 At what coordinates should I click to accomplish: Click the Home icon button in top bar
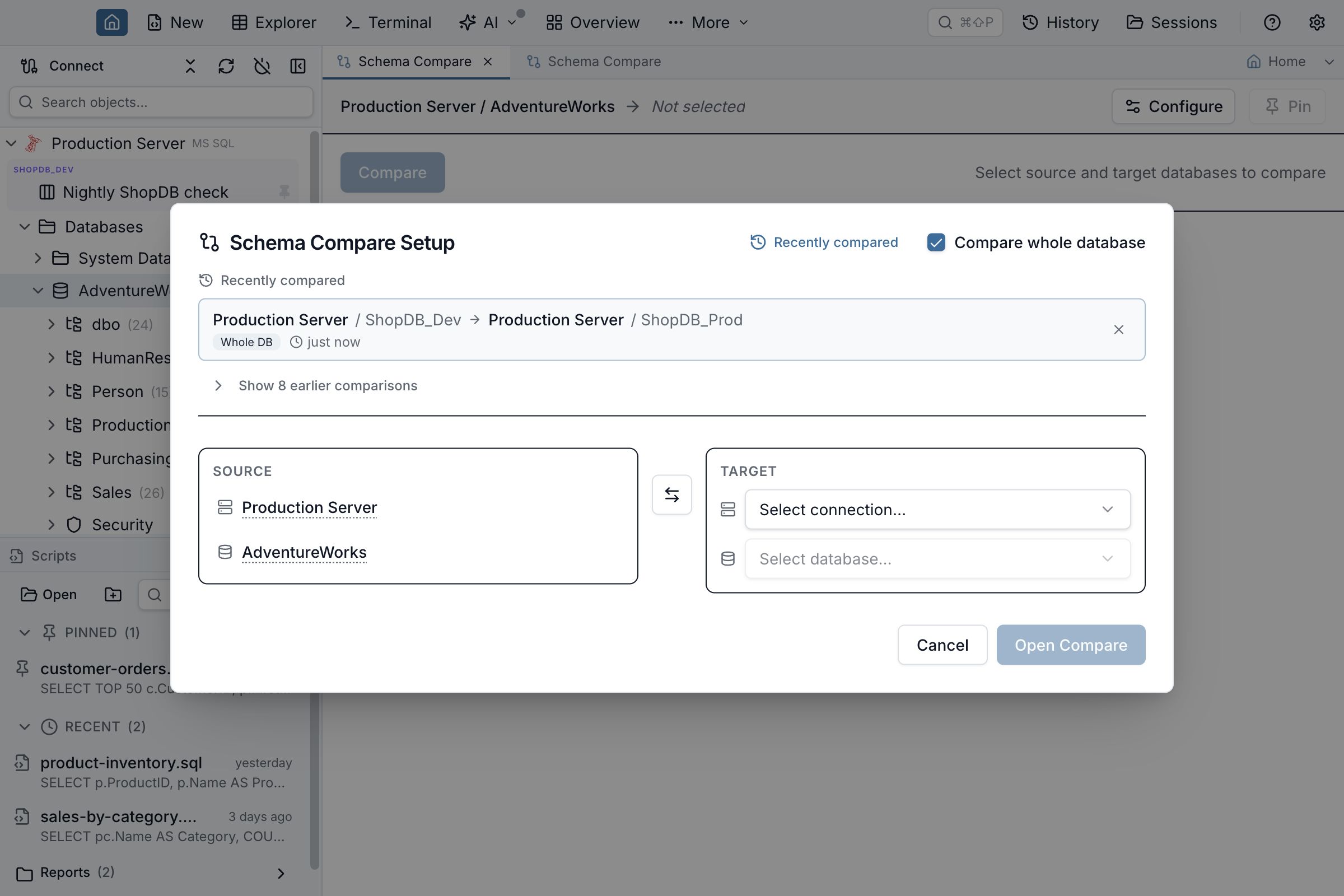pyautogui.click(x=111, y=22)
